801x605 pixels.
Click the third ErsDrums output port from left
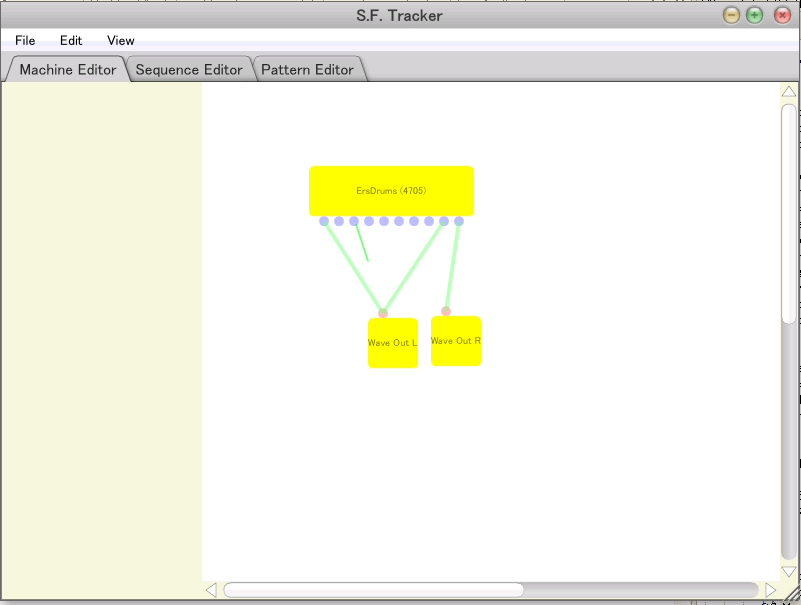click(354, 221)
